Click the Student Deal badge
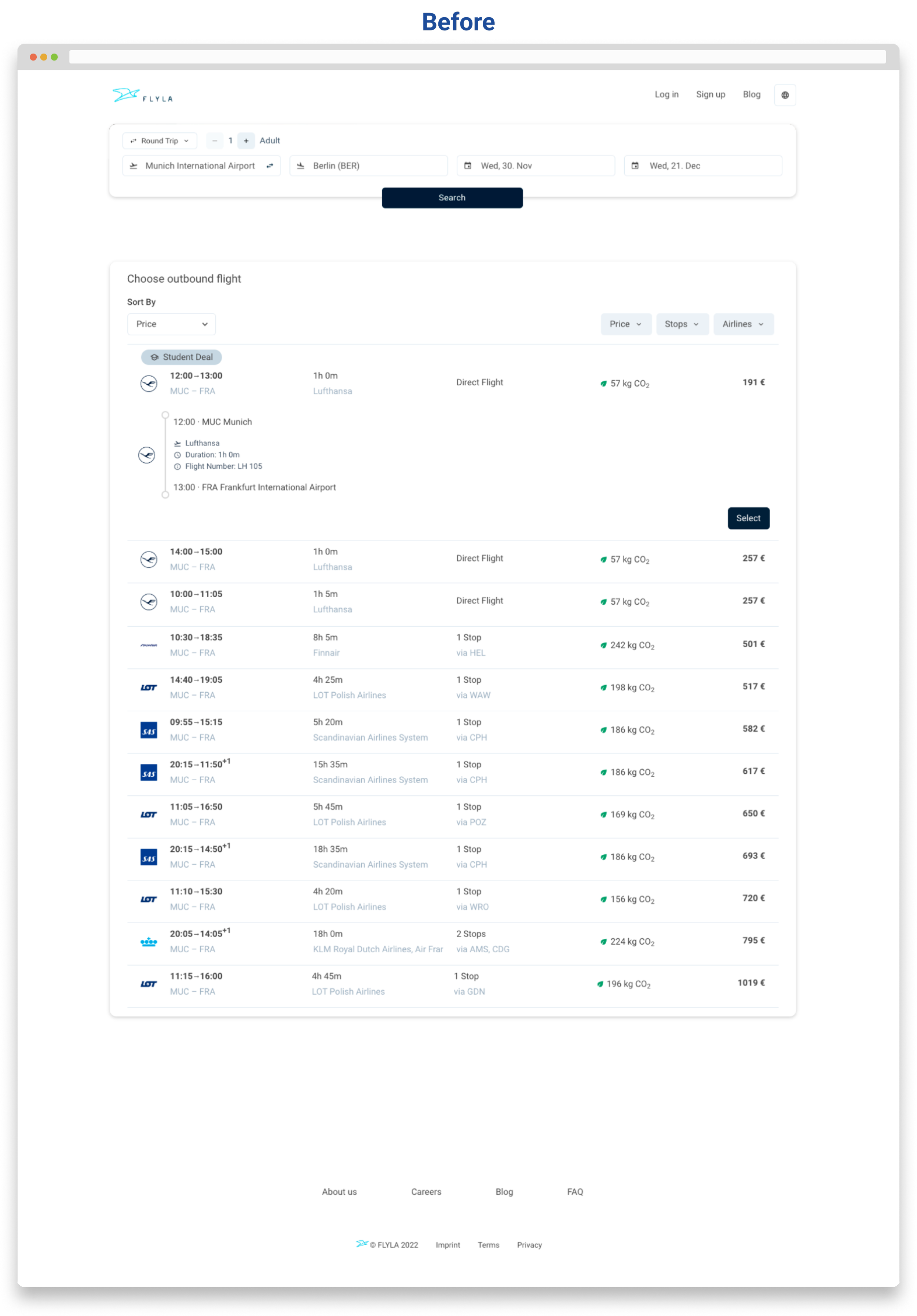Image resolution: width=917 pixels, height=1316 pixels. point(181,357)
